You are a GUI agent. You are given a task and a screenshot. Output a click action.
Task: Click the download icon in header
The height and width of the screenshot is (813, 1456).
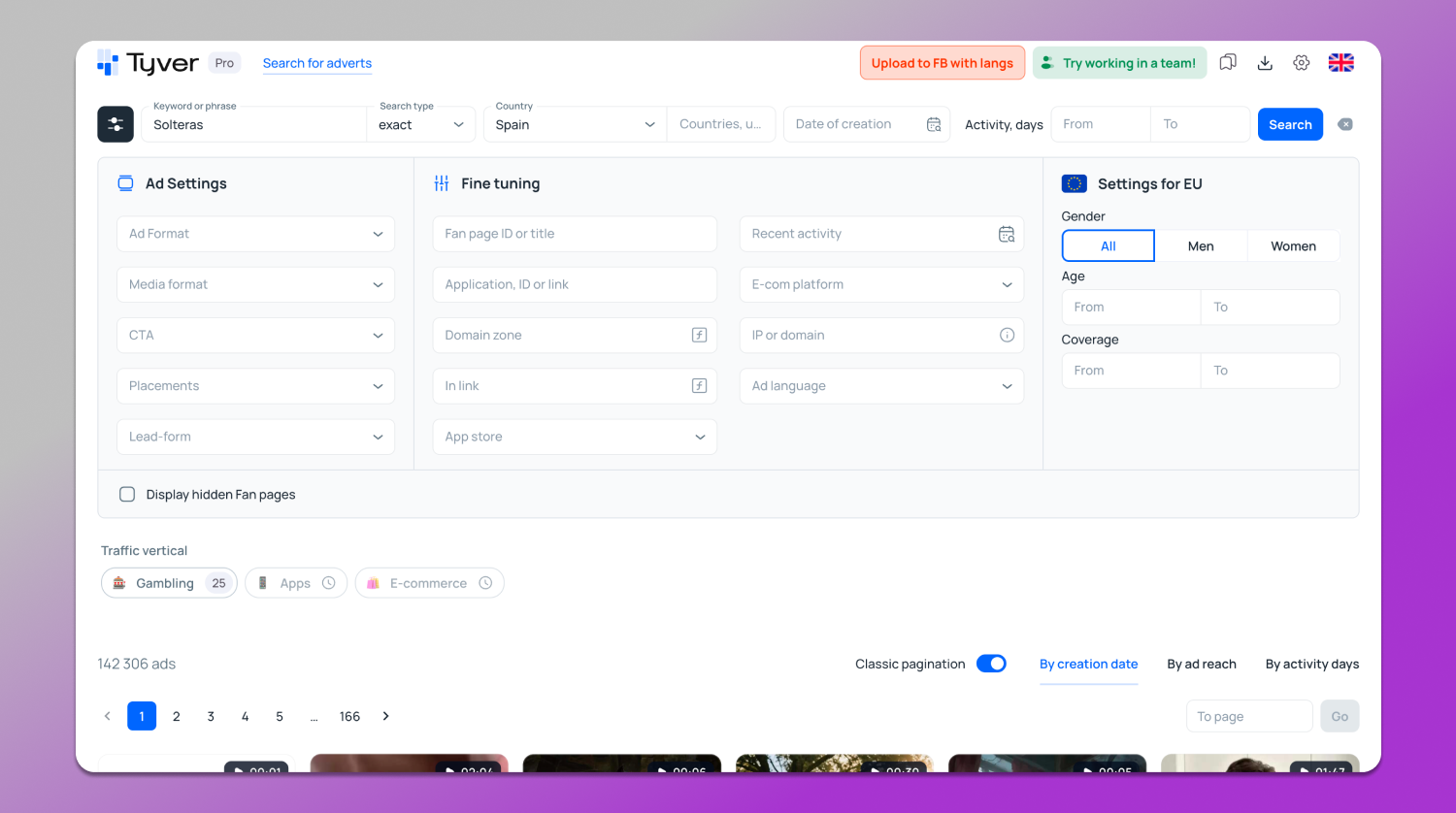[1265, 63]
